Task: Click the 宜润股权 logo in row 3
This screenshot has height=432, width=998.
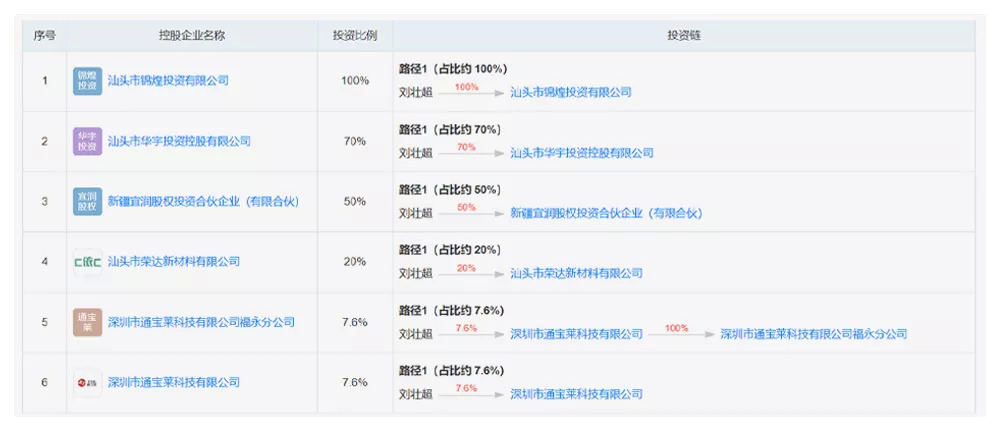Action: [88, 201]
